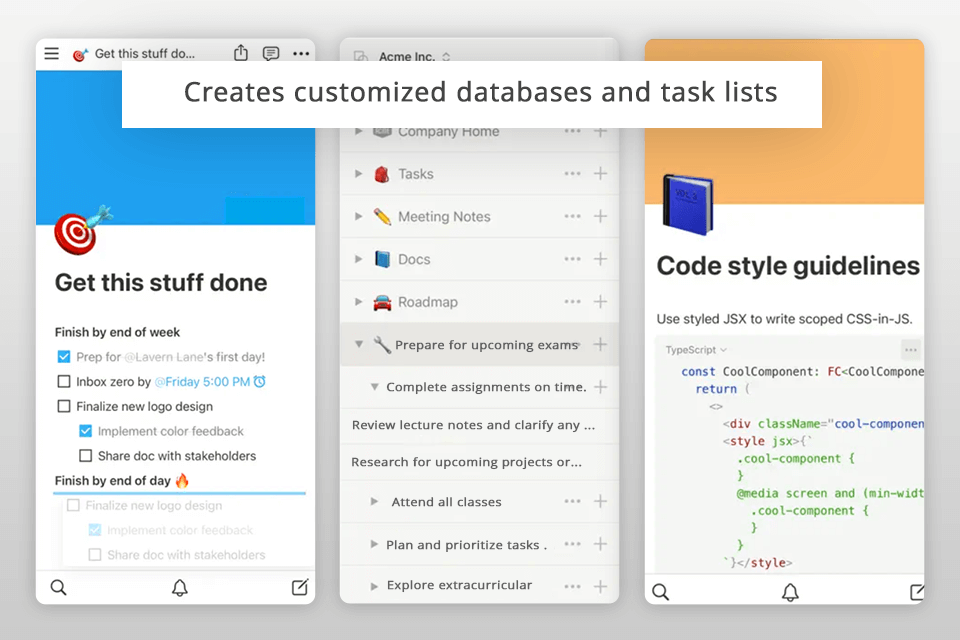The image size is (960, 640).
Task: Click the plus icon beside Tasks
Action: click(600, 174)
